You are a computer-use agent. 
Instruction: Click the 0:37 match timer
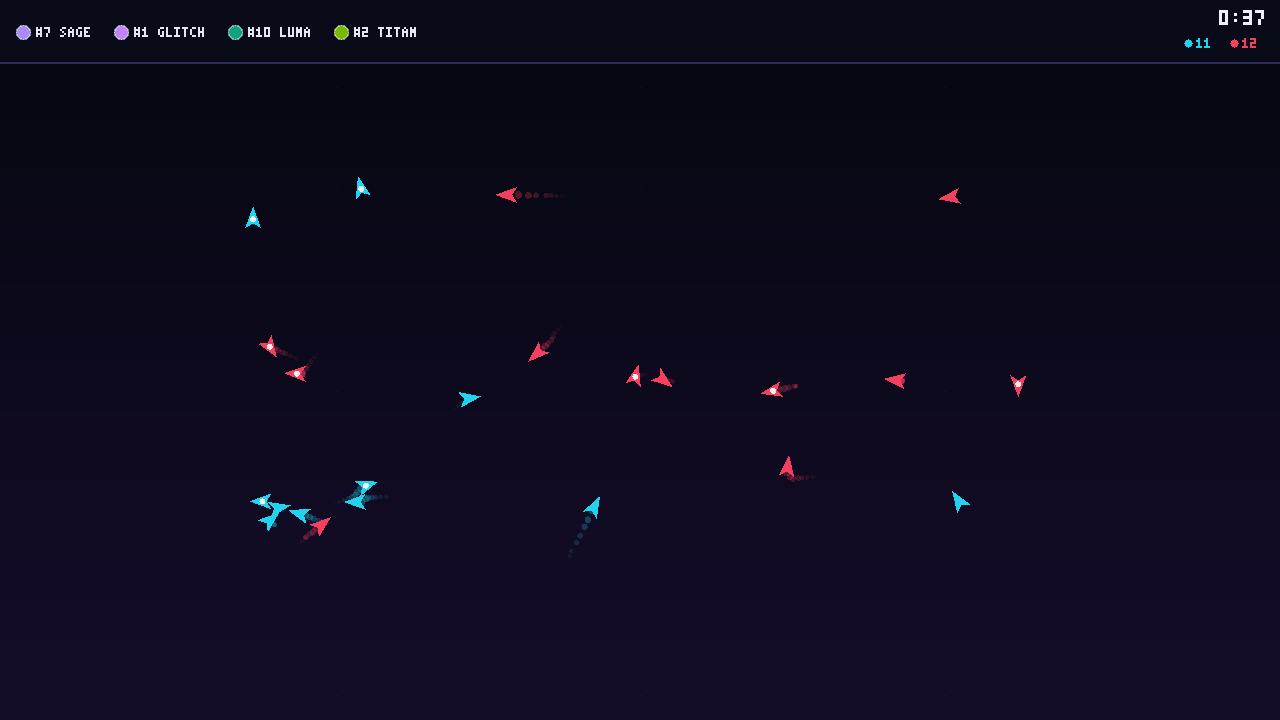point(1241,17)
